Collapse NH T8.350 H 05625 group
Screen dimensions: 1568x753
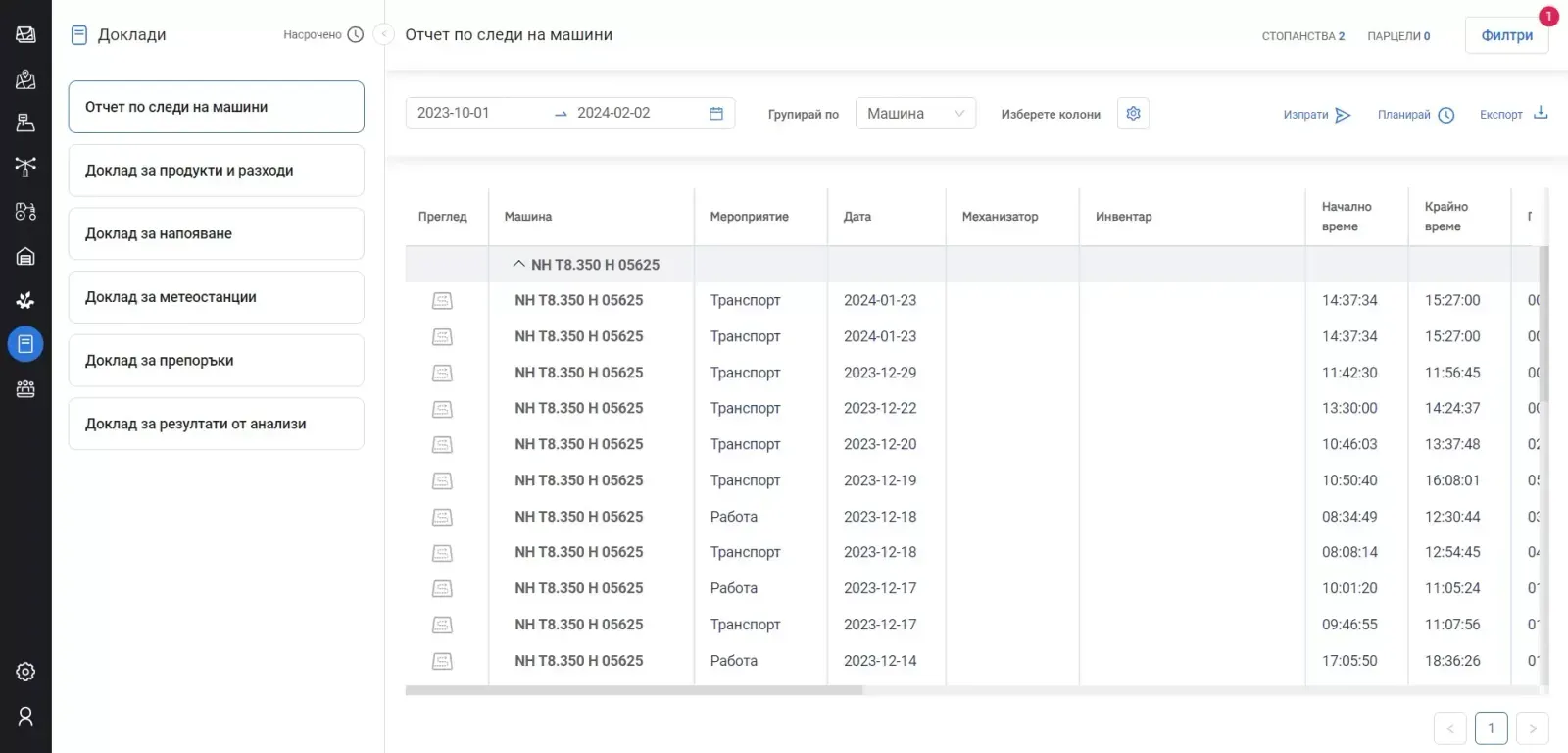518,264
